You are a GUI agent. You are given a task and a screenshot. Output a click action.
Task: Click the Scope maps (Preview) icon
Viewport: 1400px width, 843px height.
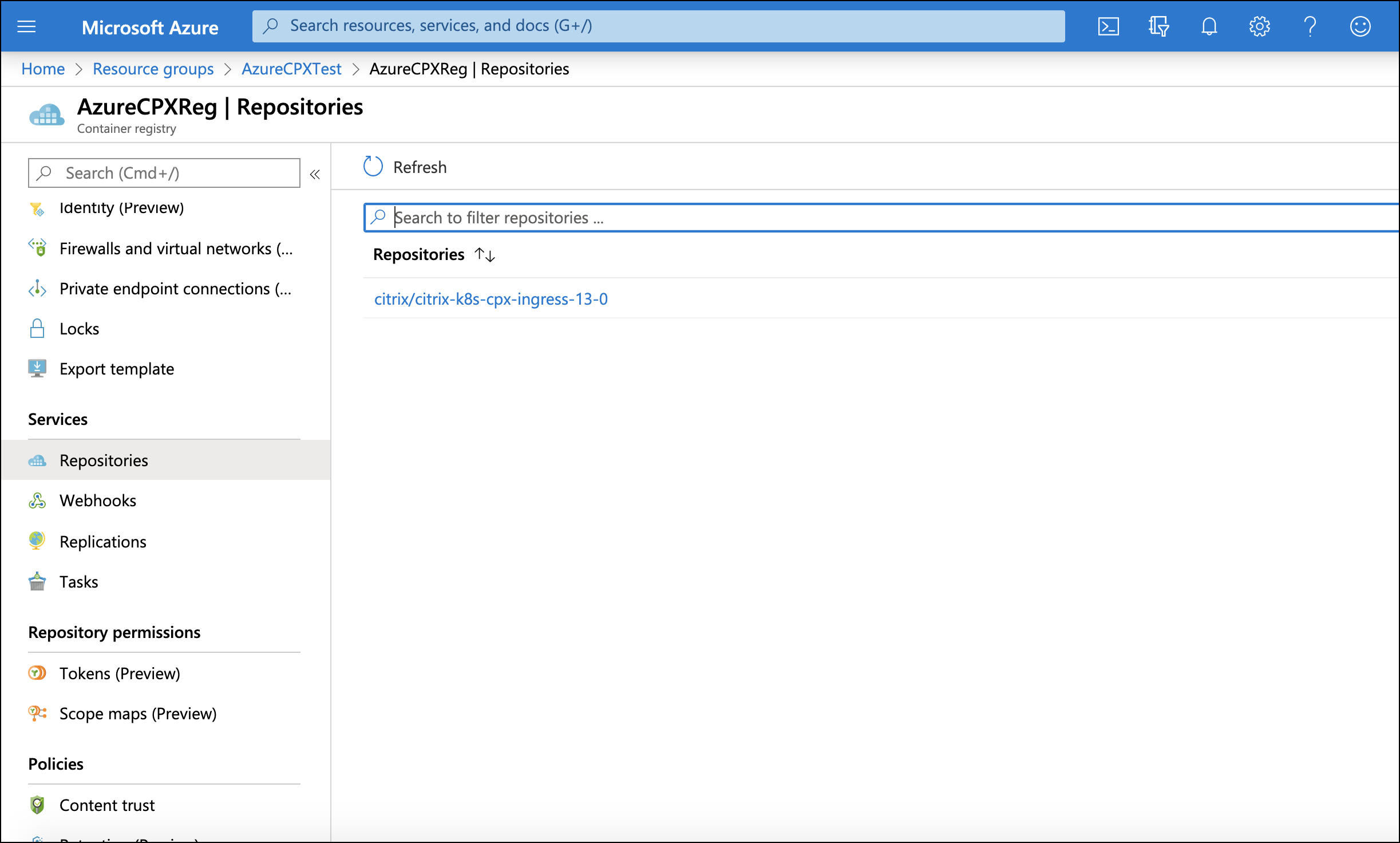coord(37,713)
